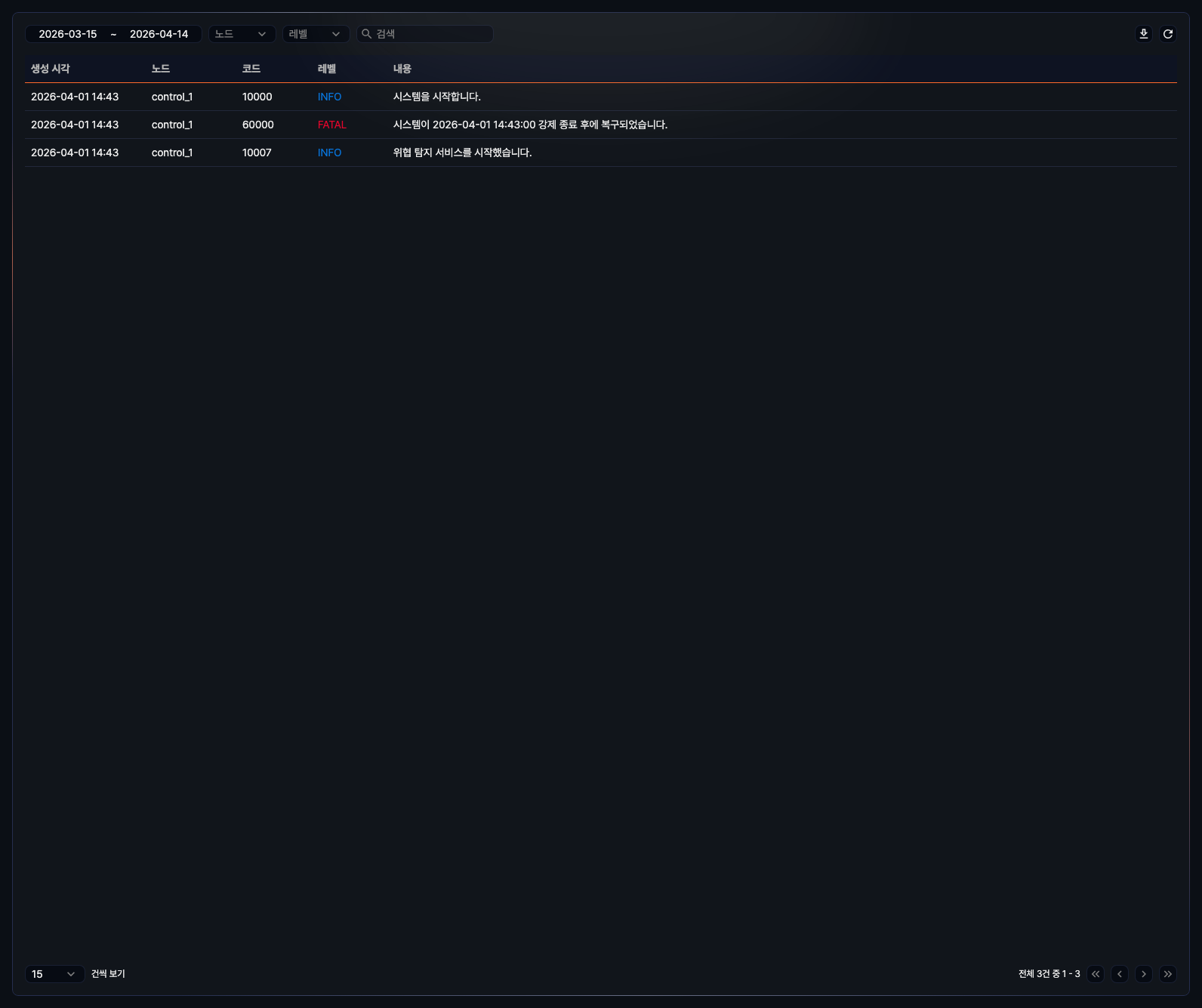
Task: Expand the 15 rows-per-page selector
Action: point(54,974)
